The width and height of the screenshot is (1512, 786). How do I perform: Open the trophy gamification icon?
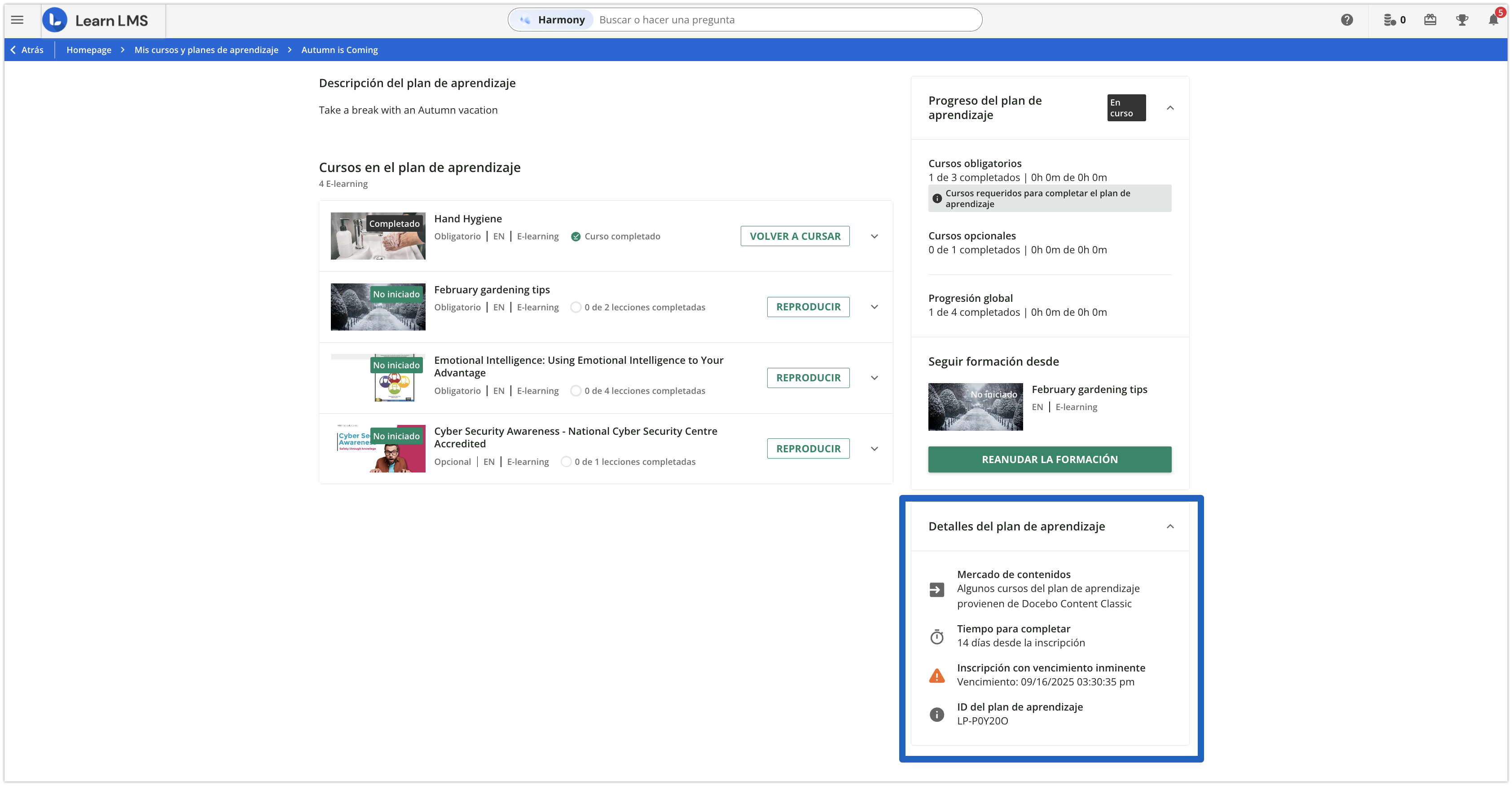point(1462,20)
